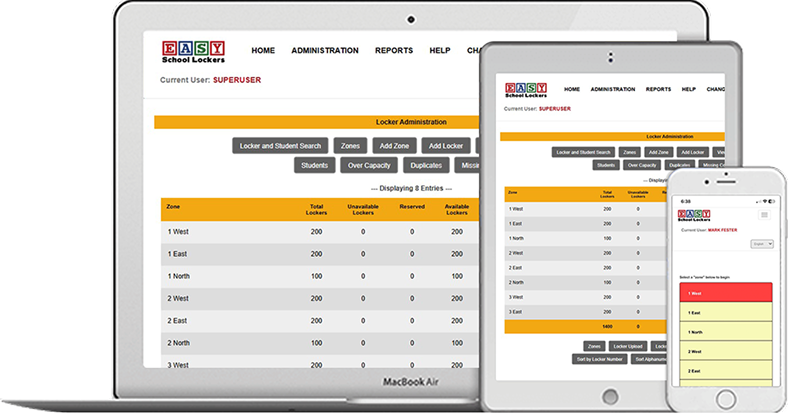Select the red 1 West zone on the phone
The height and width of the screenshot is (420, 788).
[x=726, y=292]
